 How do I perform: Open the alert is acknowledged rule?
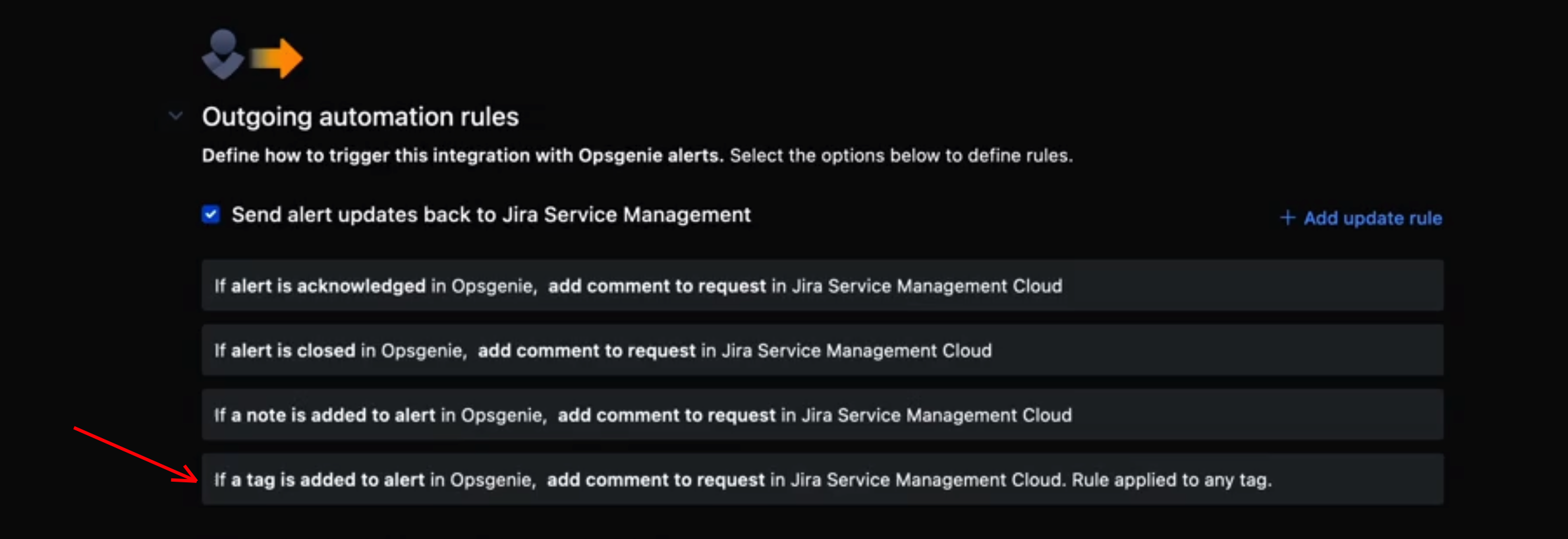pos(822,285)
